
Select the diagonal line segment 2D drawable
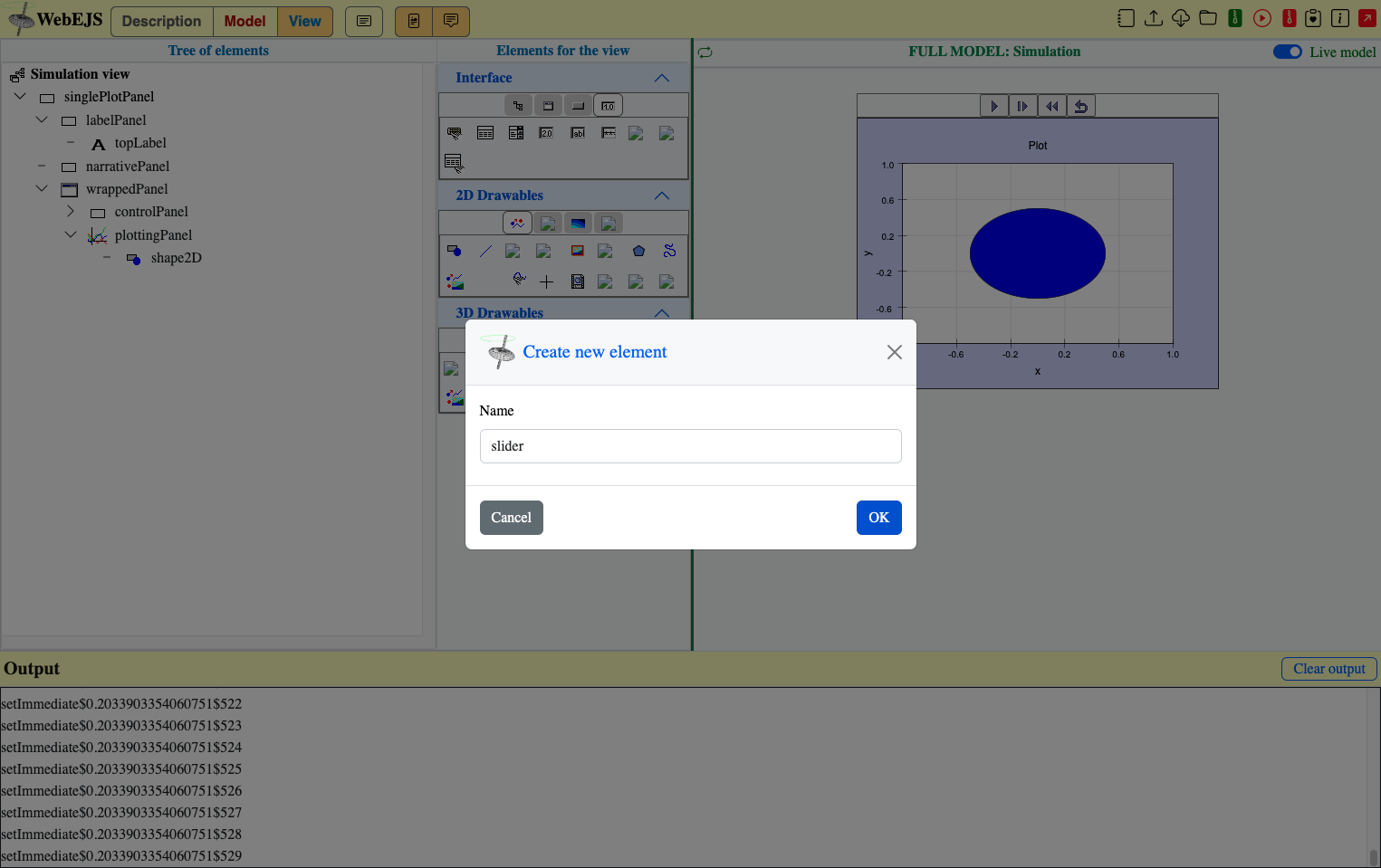tap(485, 251)
